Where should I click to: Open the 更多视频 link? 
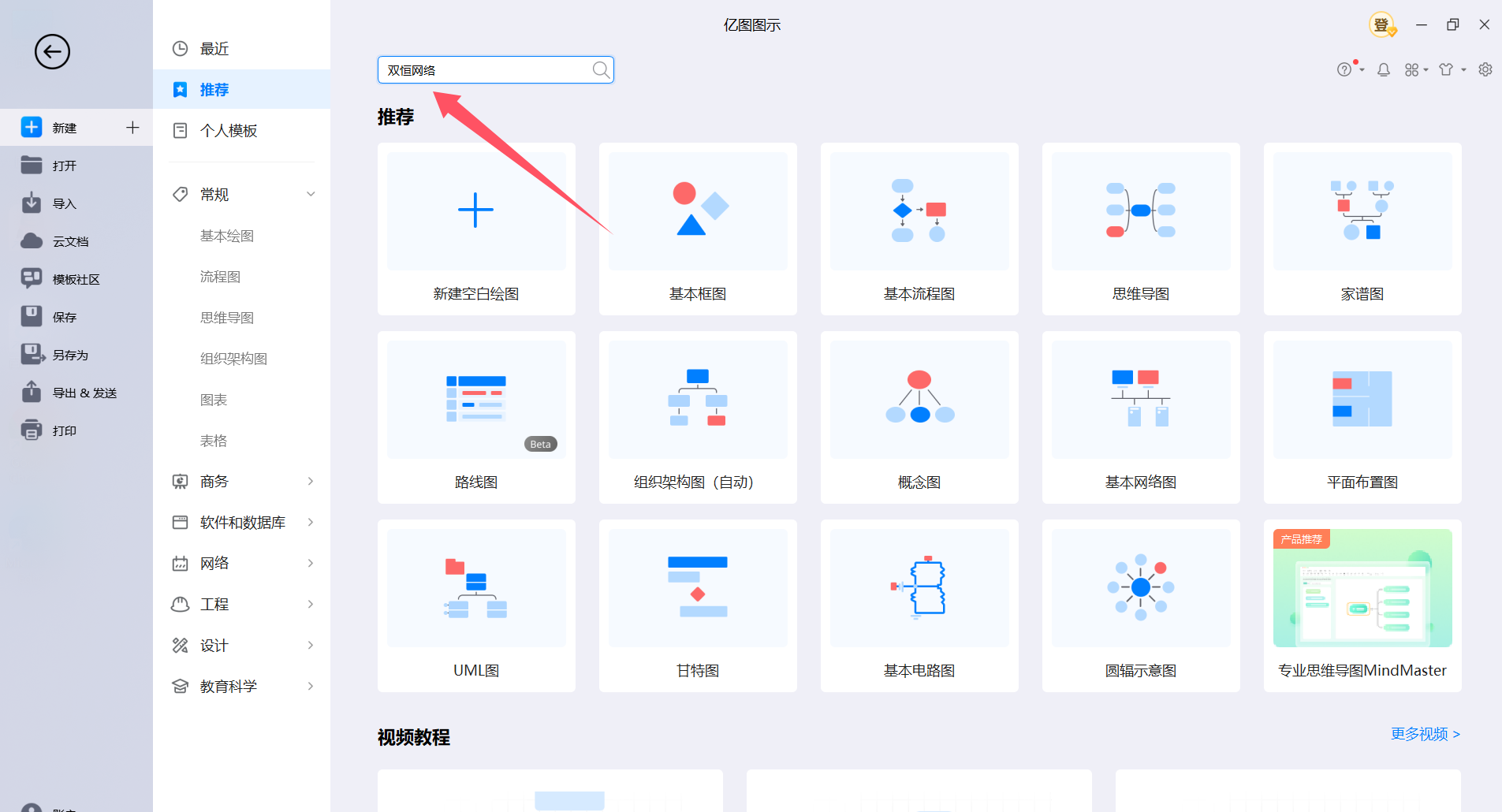coord(1426,734)
